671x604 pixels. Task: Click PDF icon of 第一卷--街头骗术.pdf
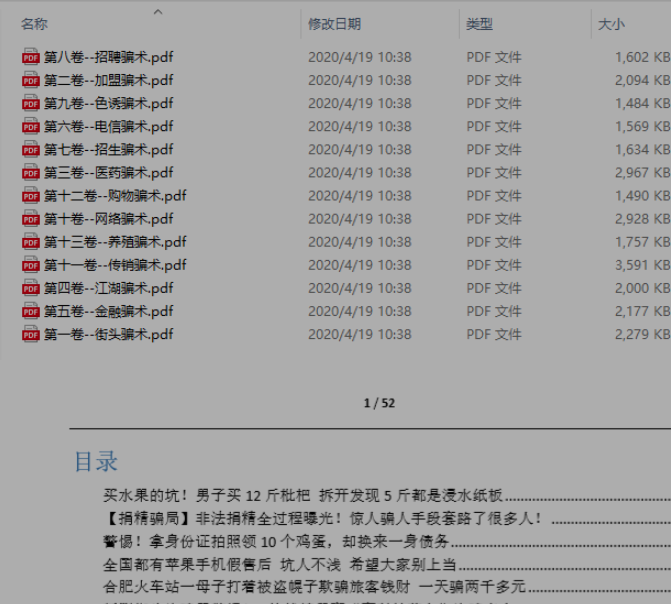30,334
